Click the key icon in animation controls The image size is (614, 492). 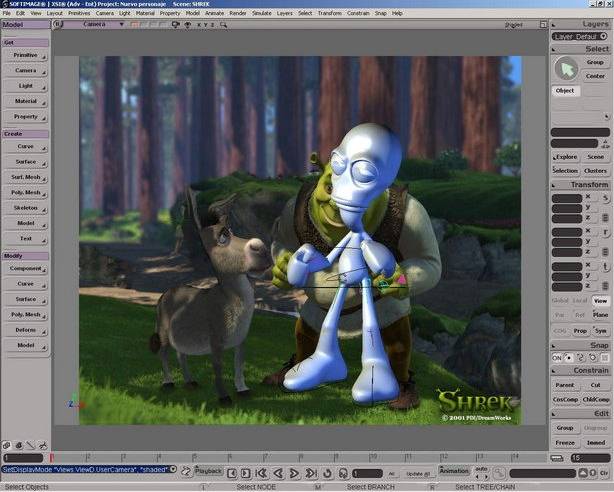pyautogui.click(x=499, y=473)
